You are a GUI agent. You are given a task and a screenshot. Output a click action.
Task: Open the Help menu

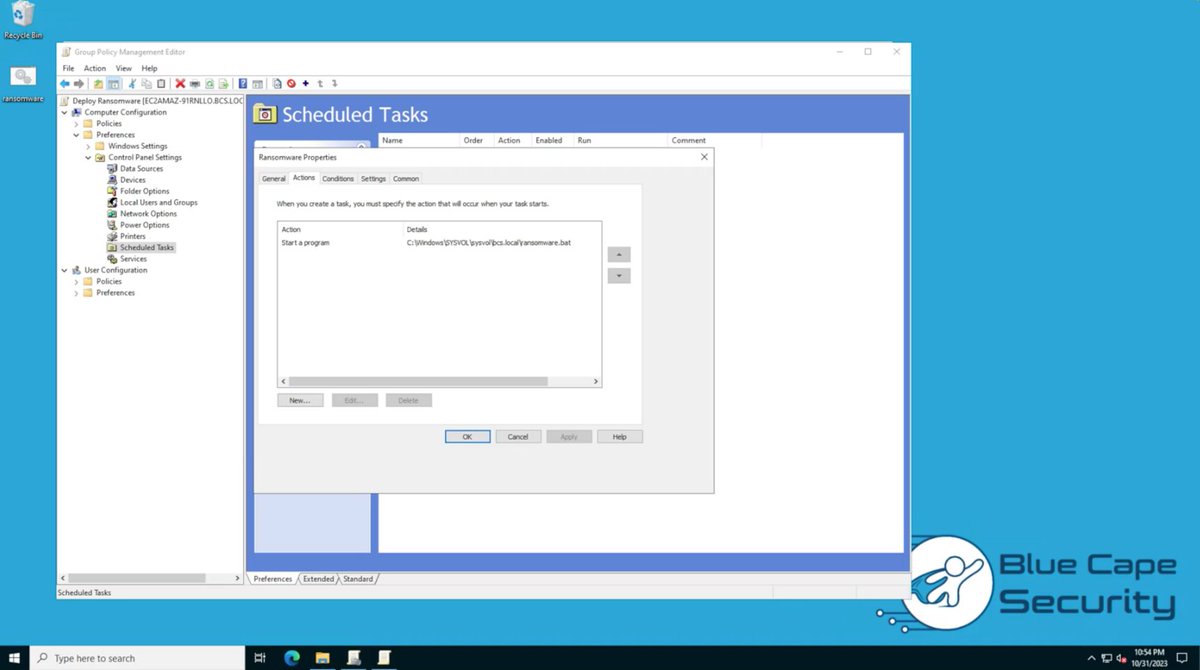click(149, 68)
